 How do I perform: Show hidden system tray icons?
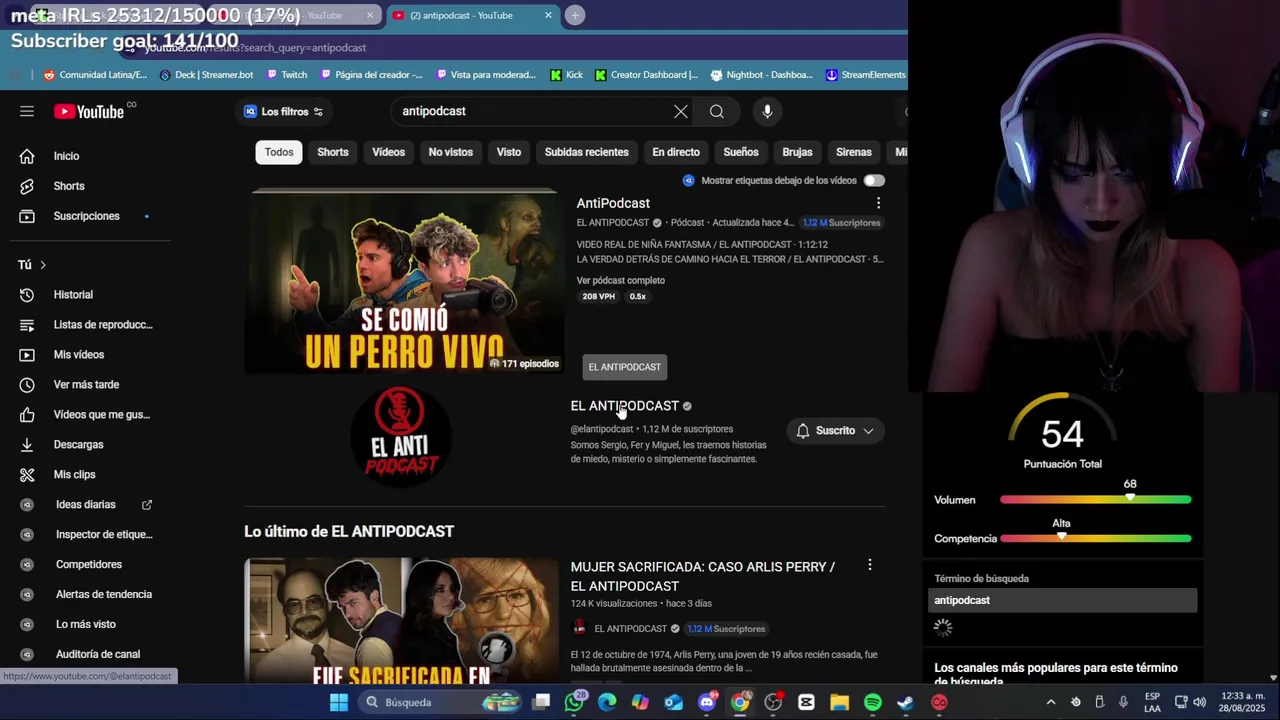pyautogui.click(x=1051, y=702)
